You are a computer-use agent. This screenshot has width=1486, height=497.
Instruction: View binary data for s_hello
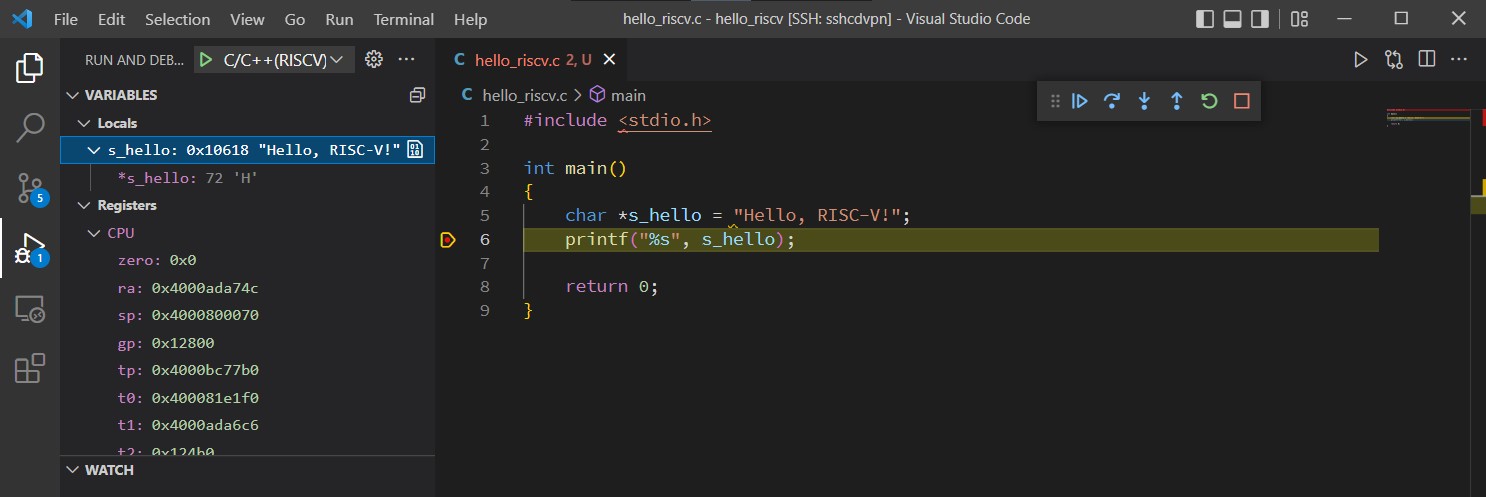tap(415, 150)
